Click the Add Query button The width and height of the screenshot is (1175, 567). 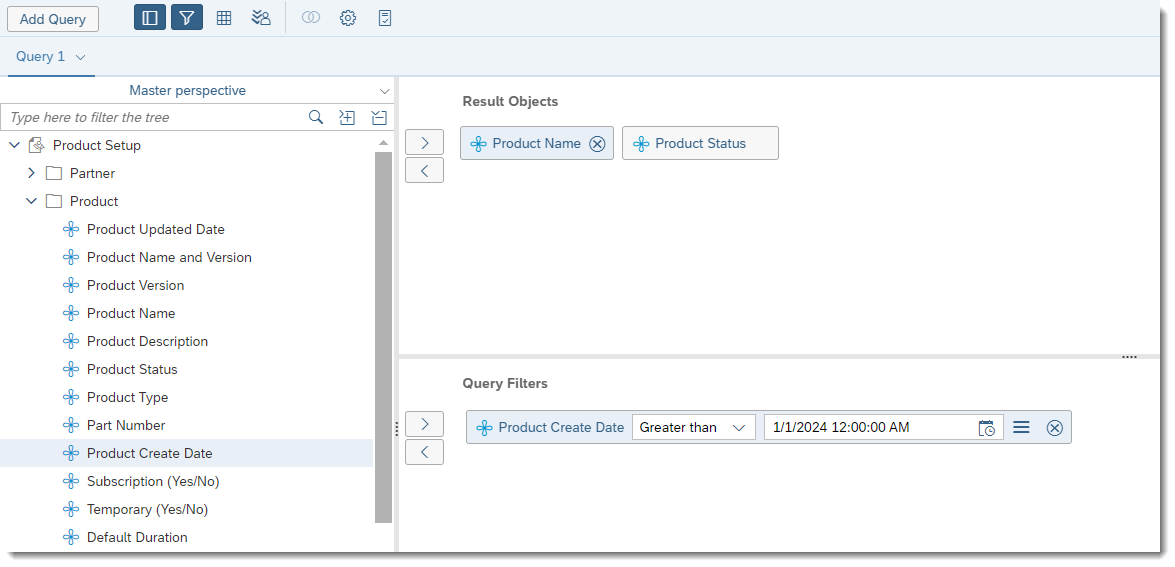pos(53,19)
